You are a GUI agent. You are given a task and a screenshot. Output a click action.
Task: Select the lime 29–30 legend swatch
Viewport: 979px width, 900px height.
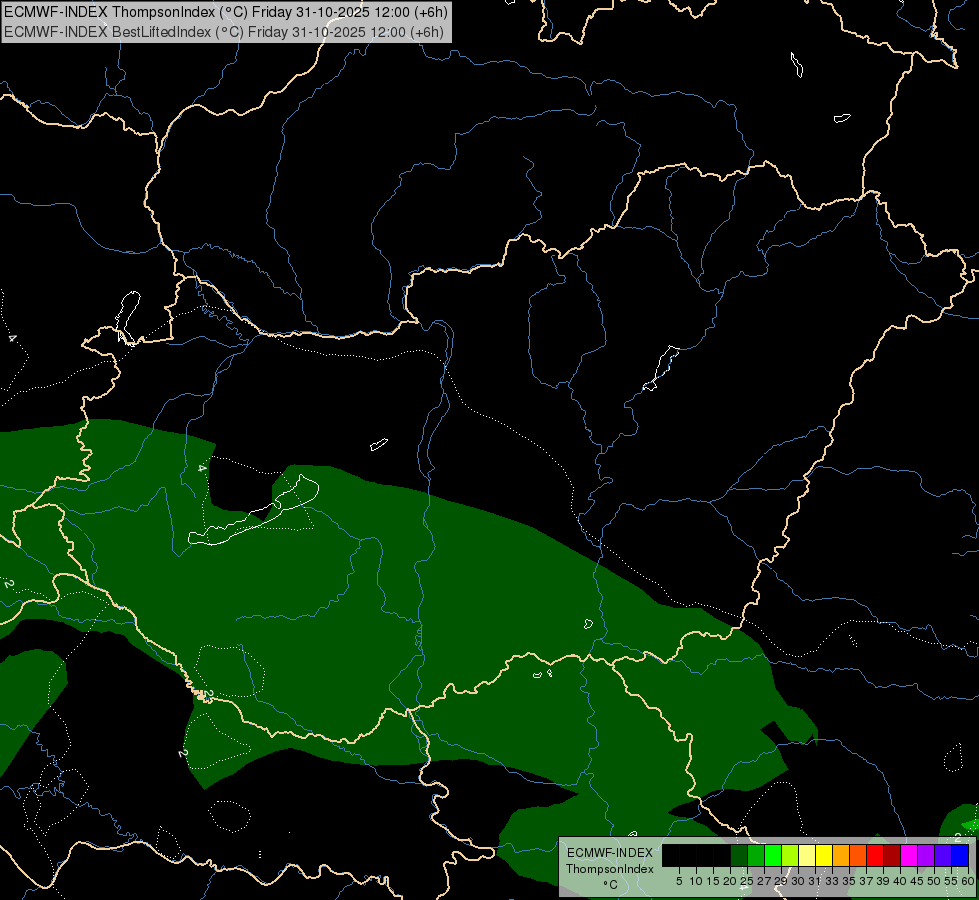pyautogui.click(x=790, y=855)
